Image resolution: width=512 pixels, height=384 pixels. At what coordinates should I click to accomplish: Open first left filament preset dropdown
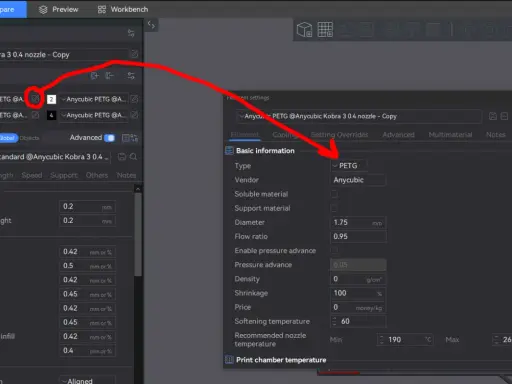[x=14, y=99]
